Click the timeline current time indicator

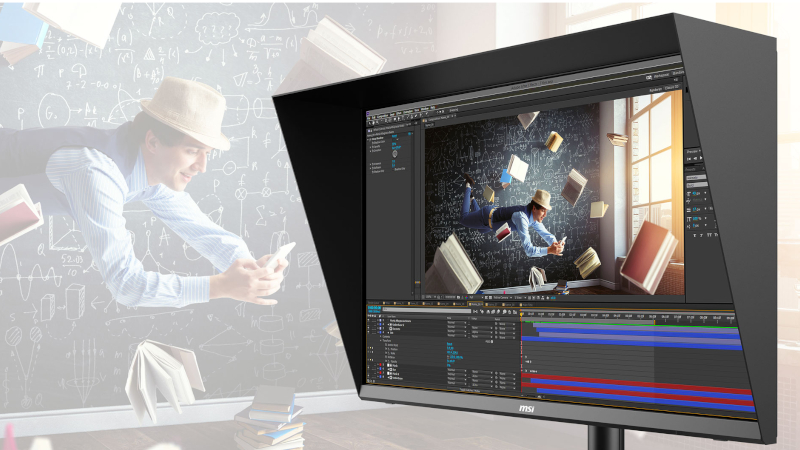point(521,315)
